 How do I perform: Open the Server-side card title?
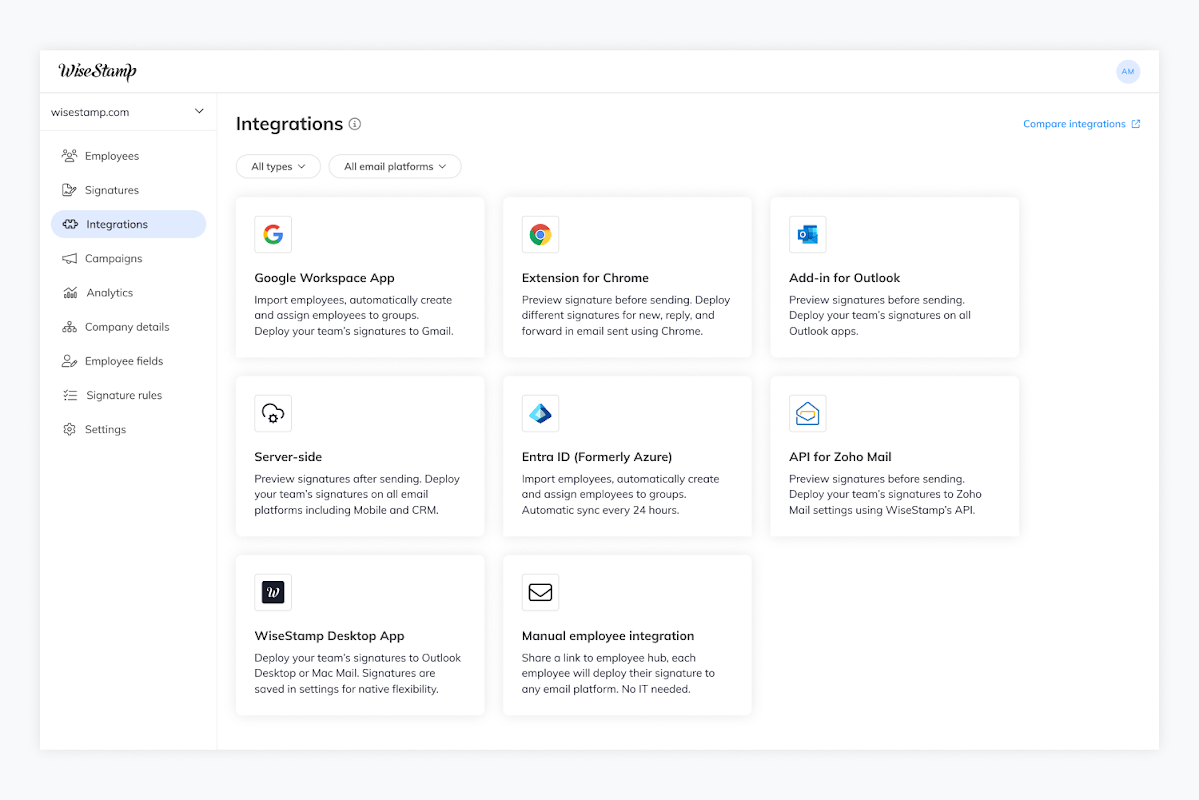288,457
